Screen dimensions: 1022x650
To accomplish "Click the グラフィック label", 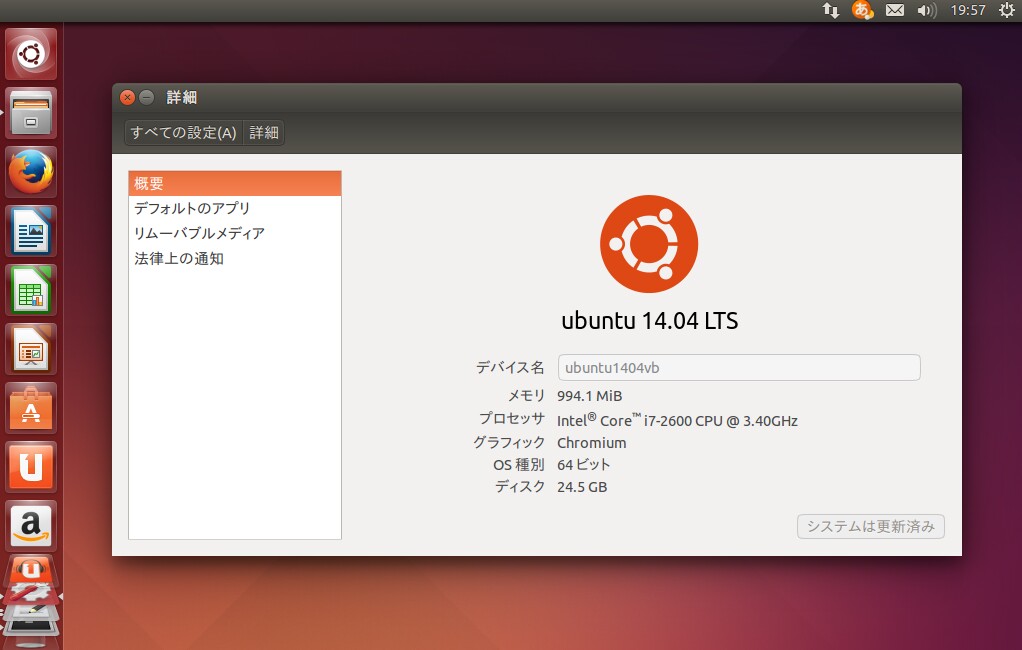I will point(509,443).
